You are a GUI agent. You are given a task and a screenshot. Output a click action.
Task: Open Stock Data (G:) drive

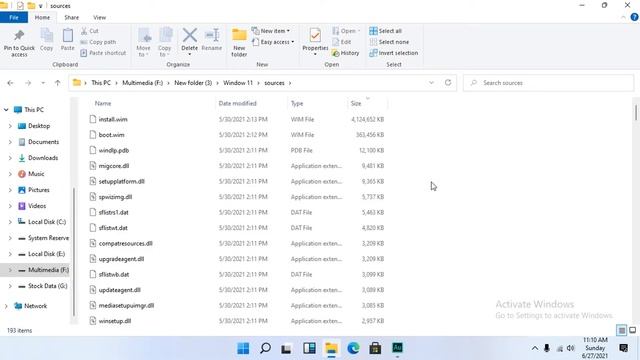tap(47, 286)
